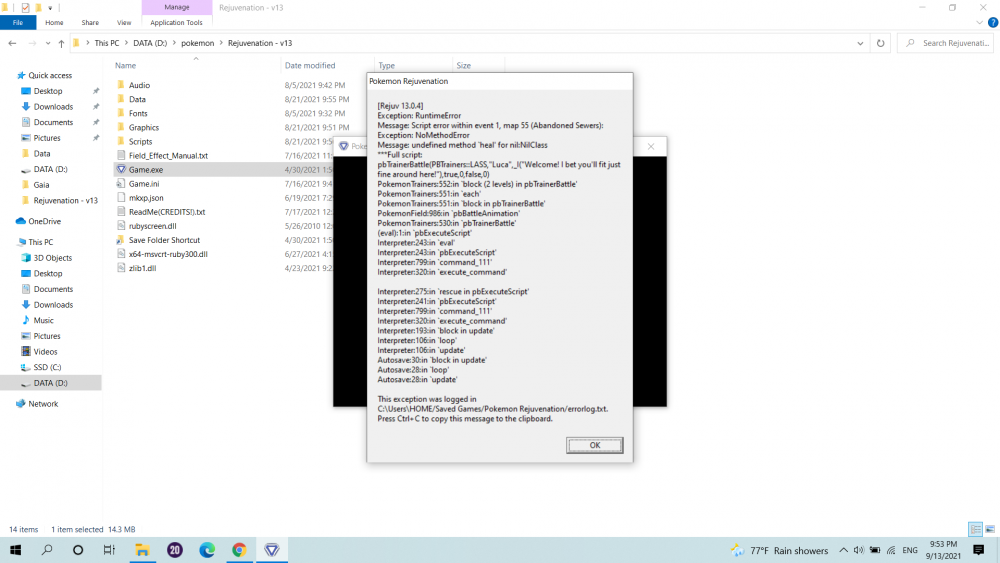Screen dimensions: 1000x563
Task: Open Pictures under Quick access
Action: [47, 138]
